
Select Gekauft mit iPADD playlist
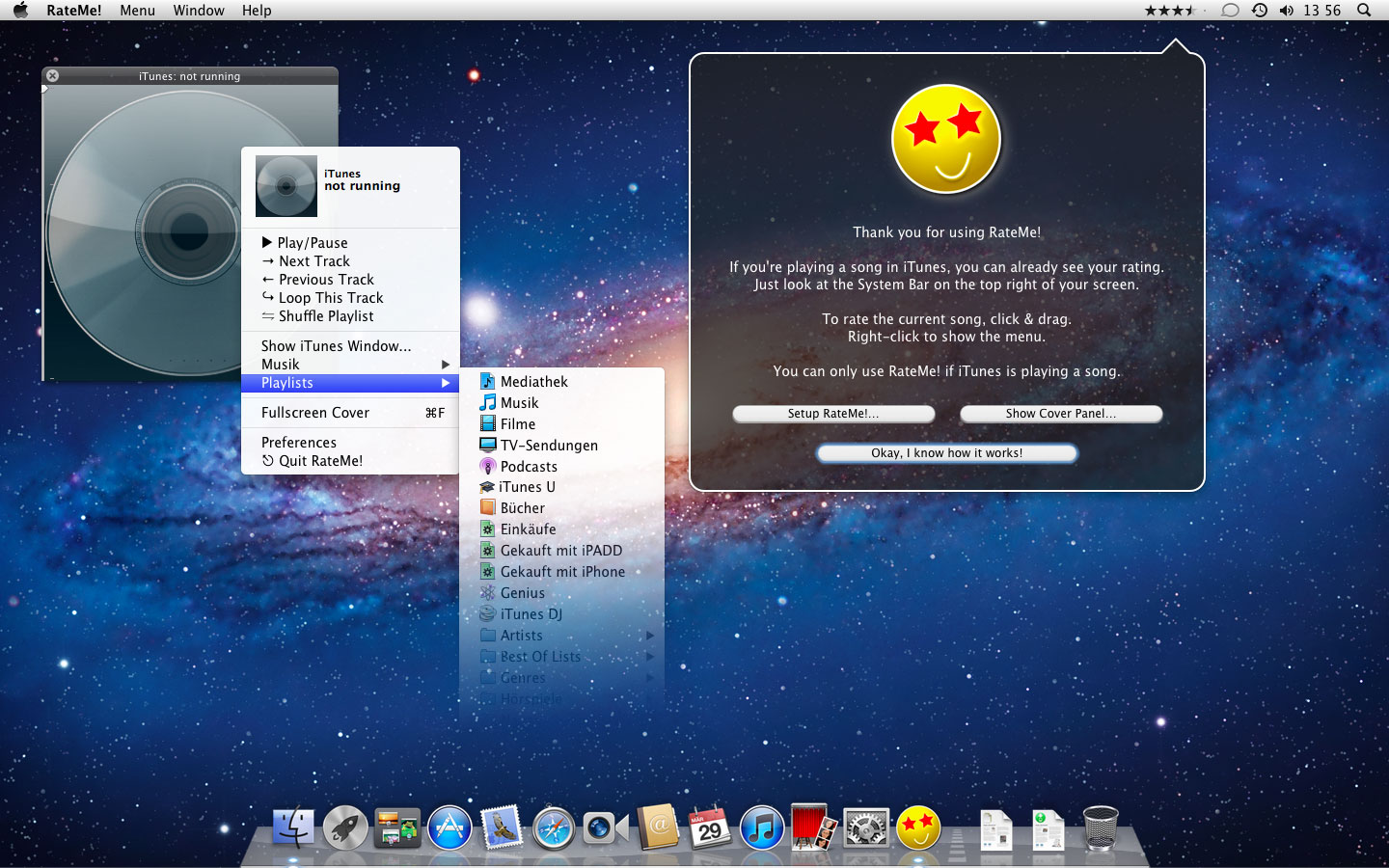click(x=562, y=551)
